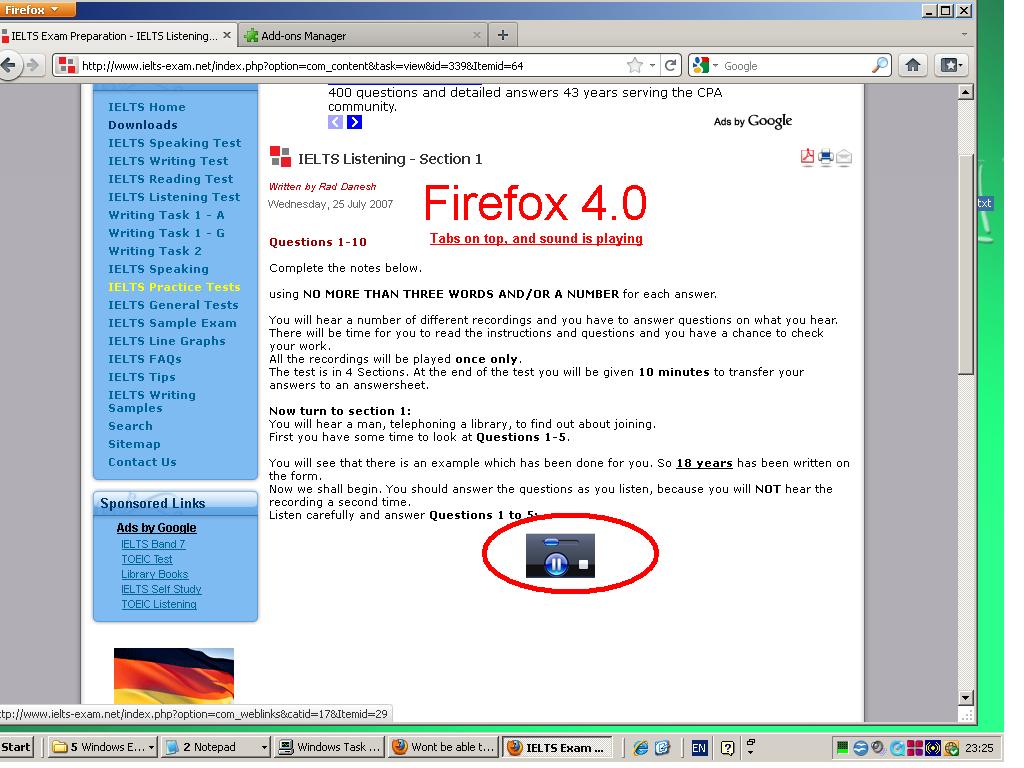Screen dimensions: 1024x768
Task: Click the page vertical scrollbar thumb
Action: tap(966, 264)
